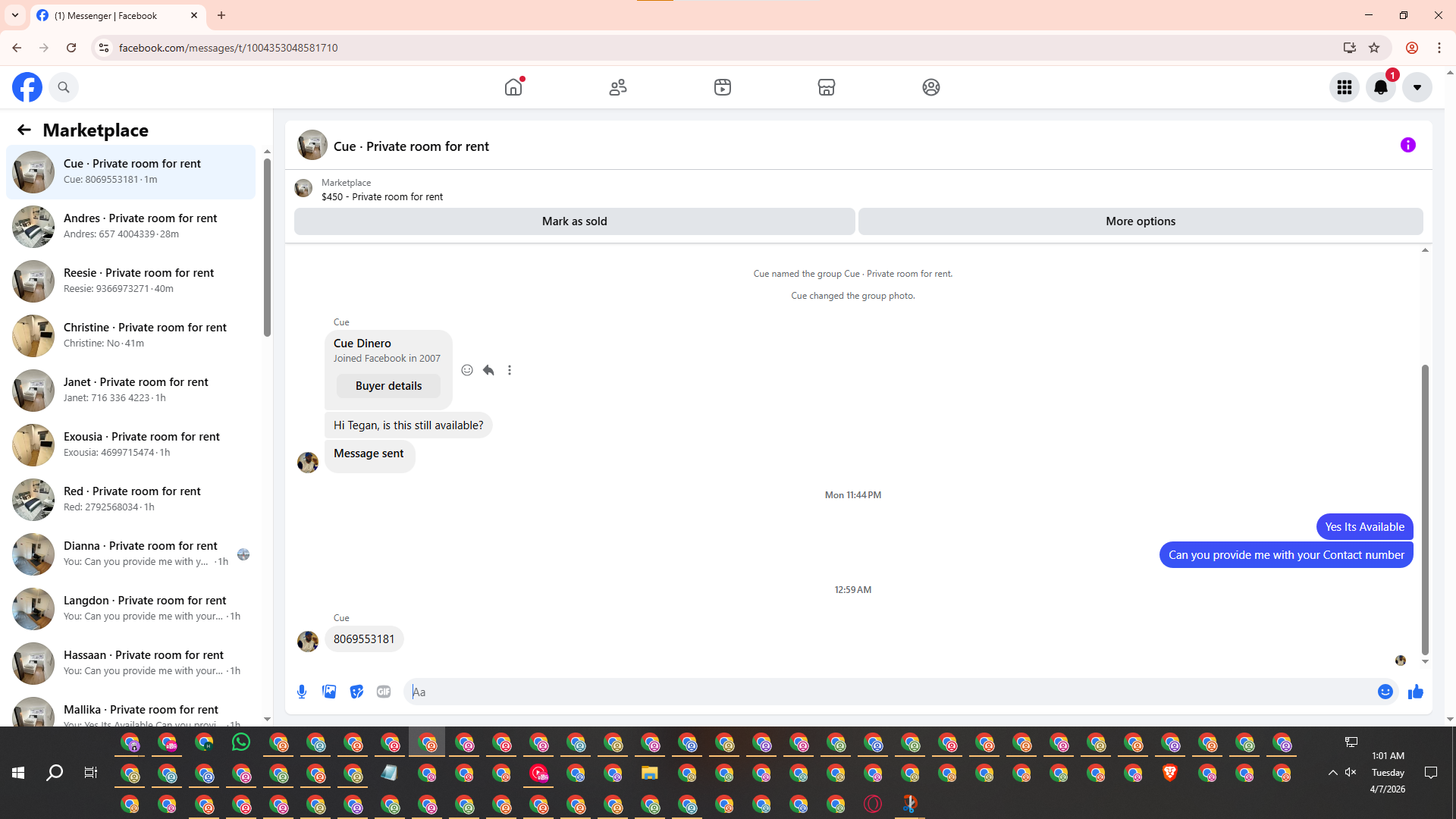Screen dimensions: 1456x819
Task: Go back in browser history
Action: pos(17,48)
